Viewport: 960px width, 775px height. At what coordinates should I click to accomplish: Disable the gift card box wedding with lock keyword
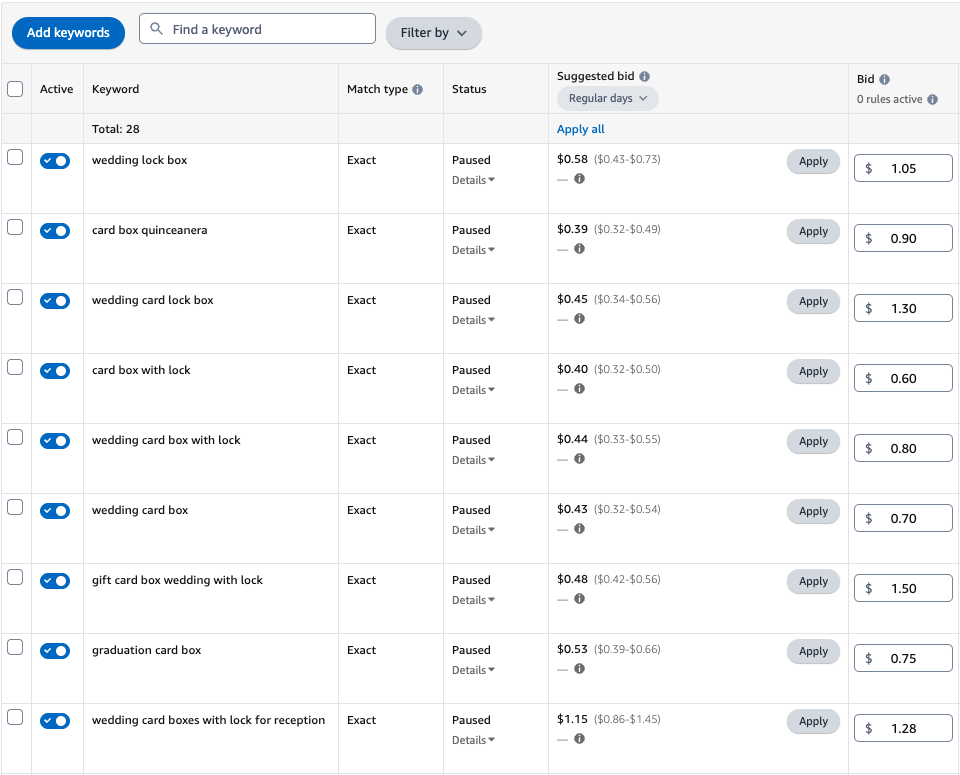55,581
